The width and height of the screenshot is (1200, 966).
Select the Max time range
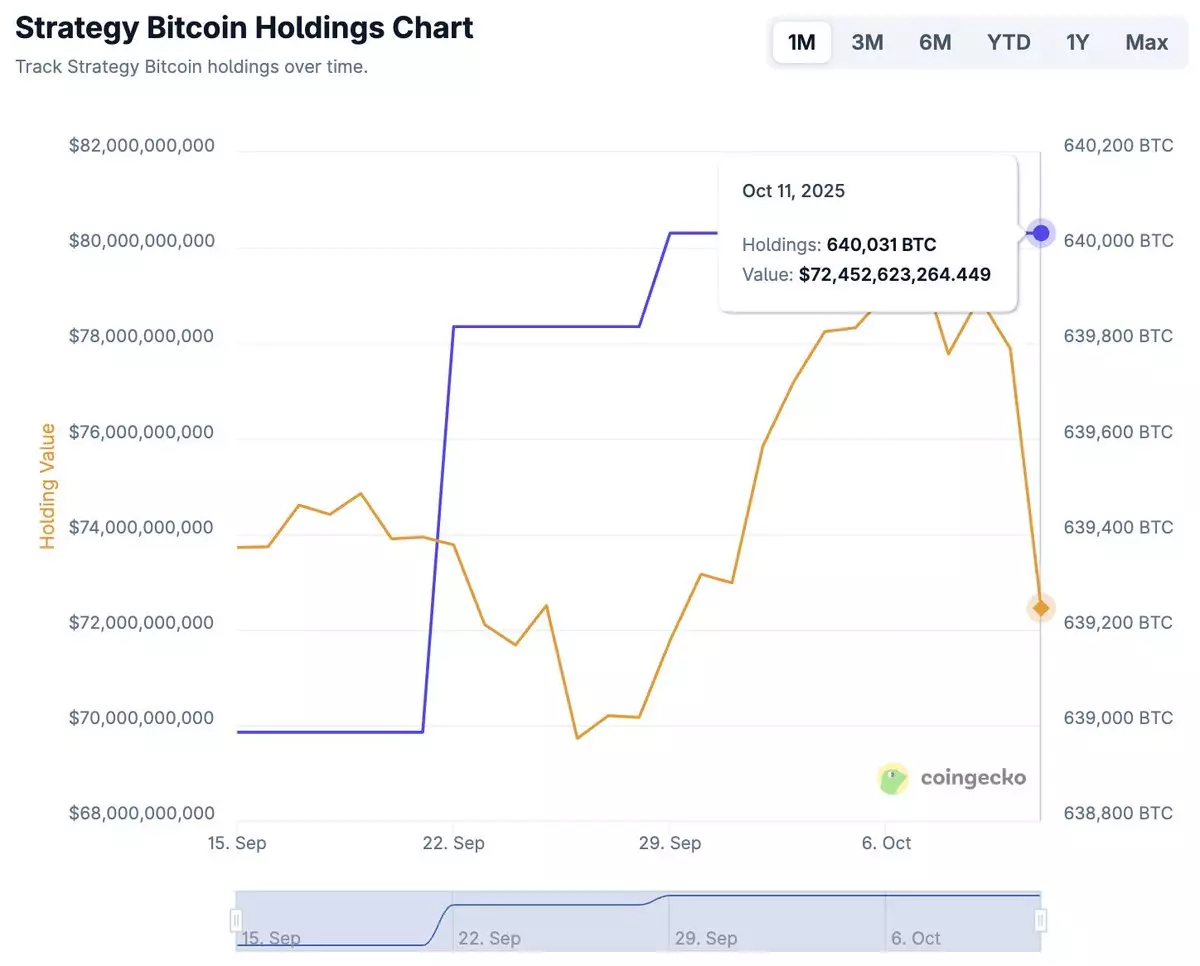[x=1146, y=42]
